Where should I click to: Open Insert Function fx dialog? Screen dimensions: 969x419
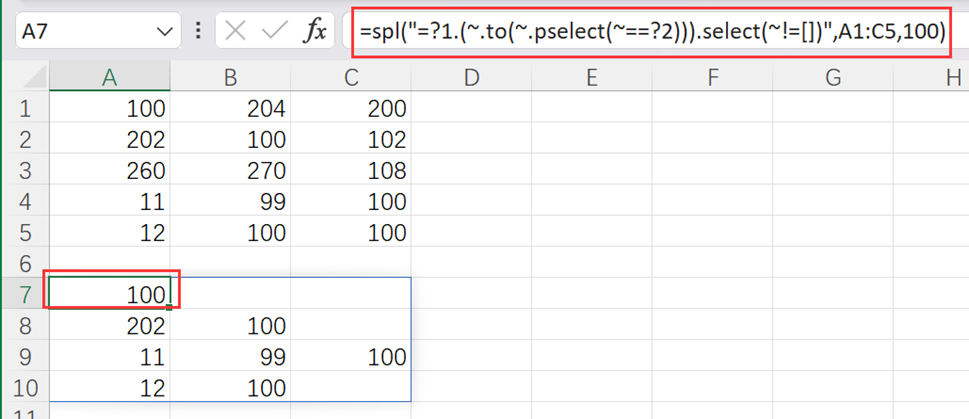315,32
